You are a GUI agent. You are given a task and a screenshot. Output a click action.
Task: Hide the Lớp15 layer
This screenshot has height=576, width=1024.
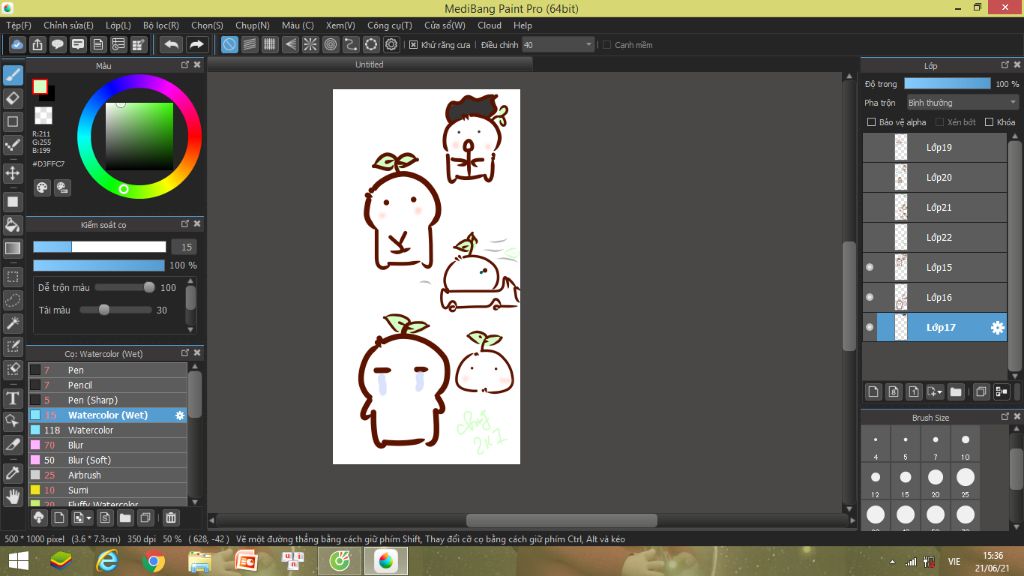point(869,267)
